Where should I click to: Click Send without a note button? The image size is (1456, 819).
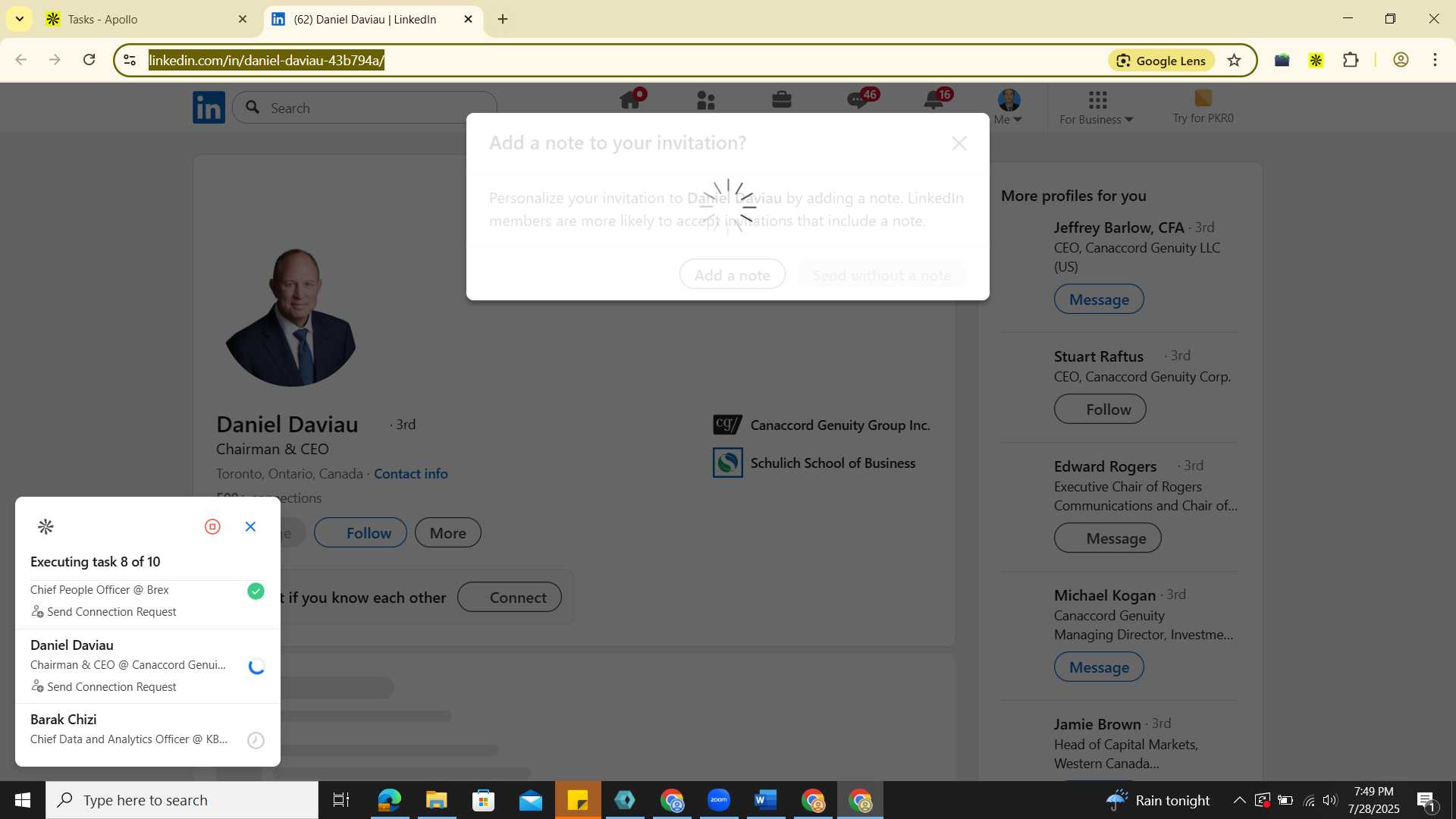881,275
